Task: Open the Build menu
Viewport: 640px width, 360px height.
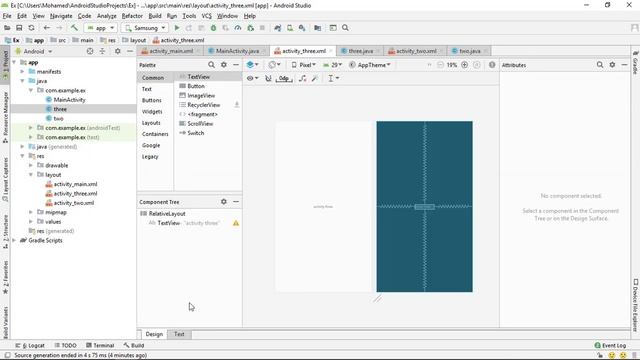Action: tap(155, 16)
